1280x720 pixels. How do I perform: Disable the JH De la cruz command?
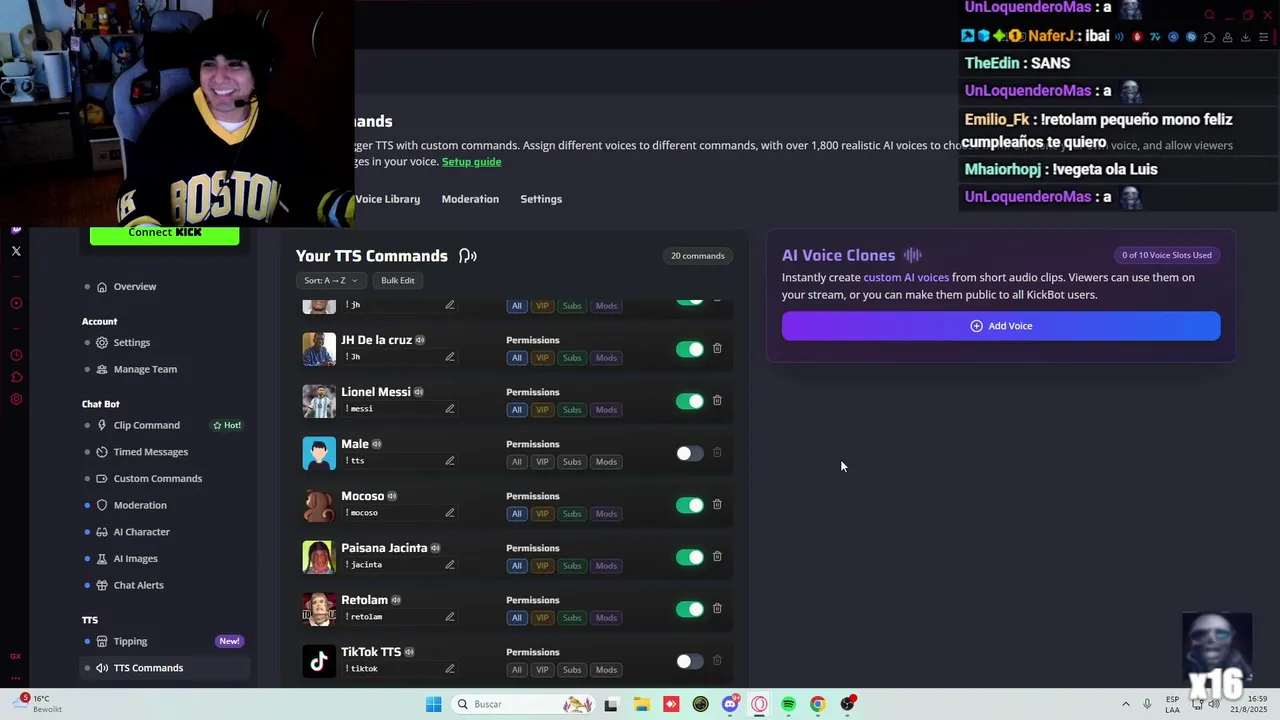[690, 349]
